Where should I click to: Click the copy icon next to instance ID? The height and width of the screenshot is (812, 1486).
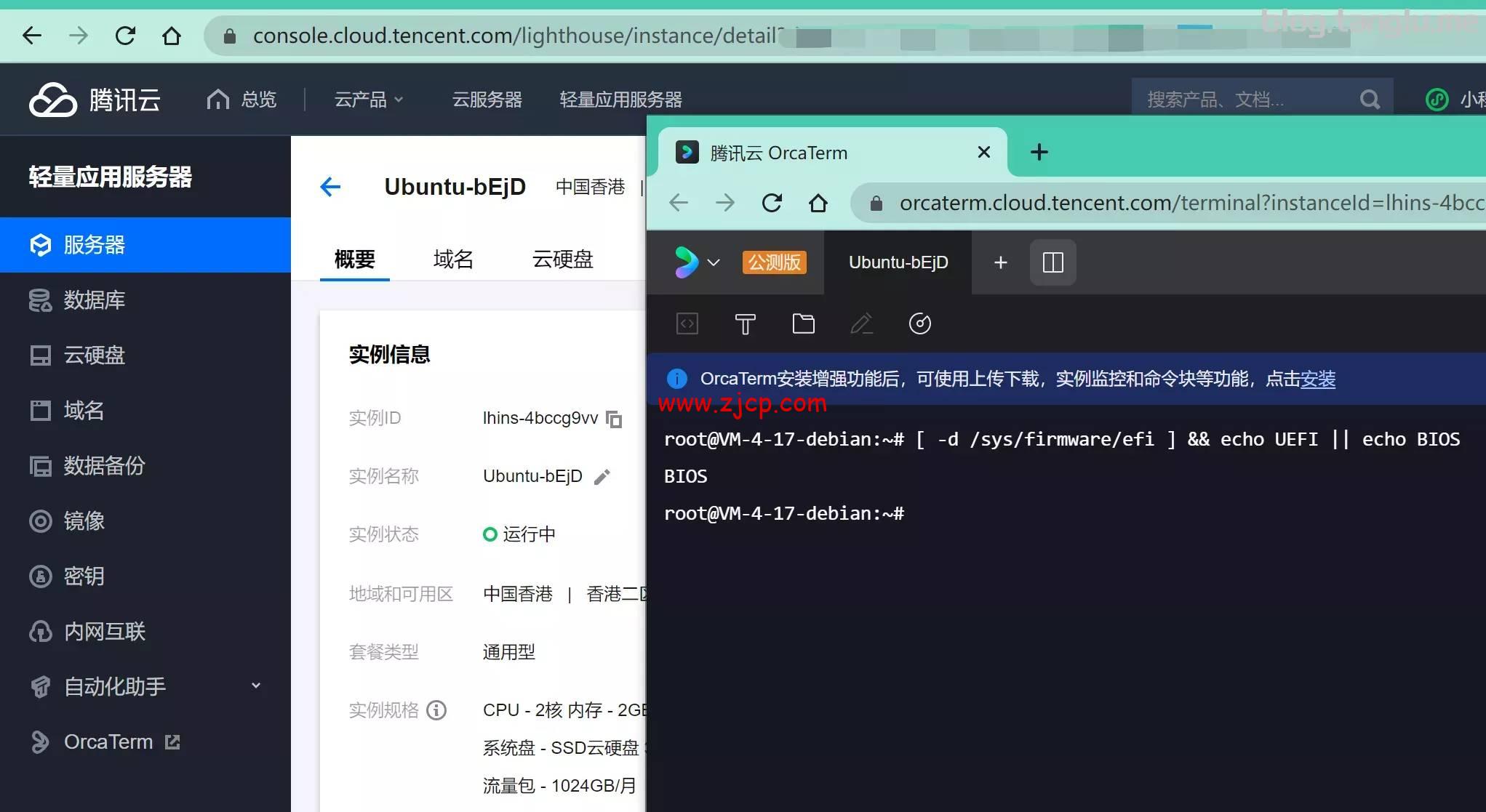pyautogui.click(x=615, y=419)
